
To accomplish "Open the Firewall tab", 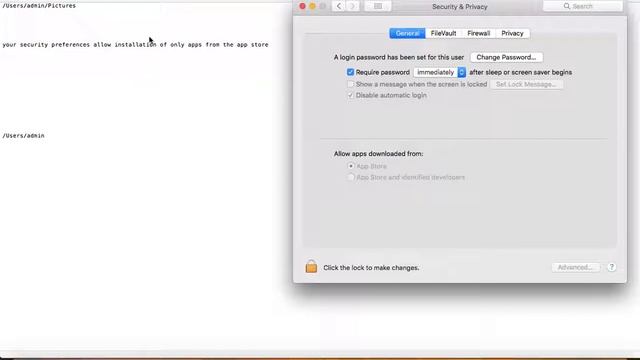I will click(478, 33).
